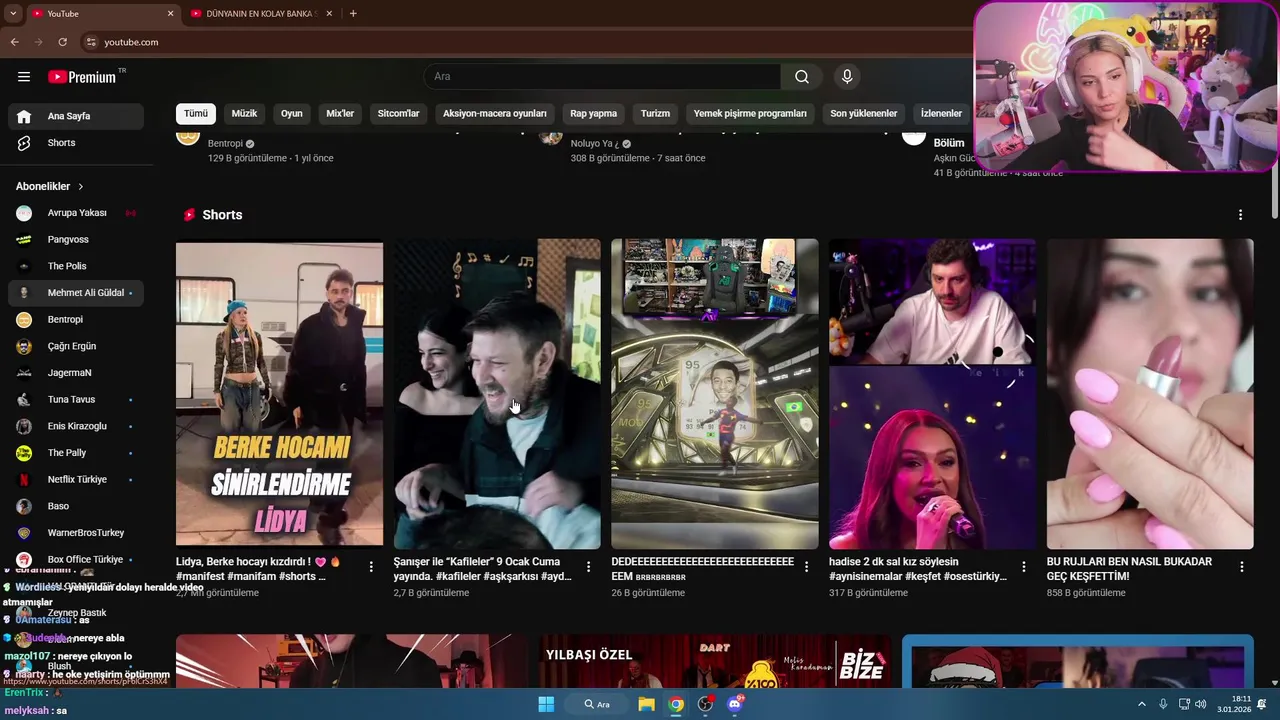Open Bentropi channel in the sidebar

pyautogui.click(x=76, y=320)
